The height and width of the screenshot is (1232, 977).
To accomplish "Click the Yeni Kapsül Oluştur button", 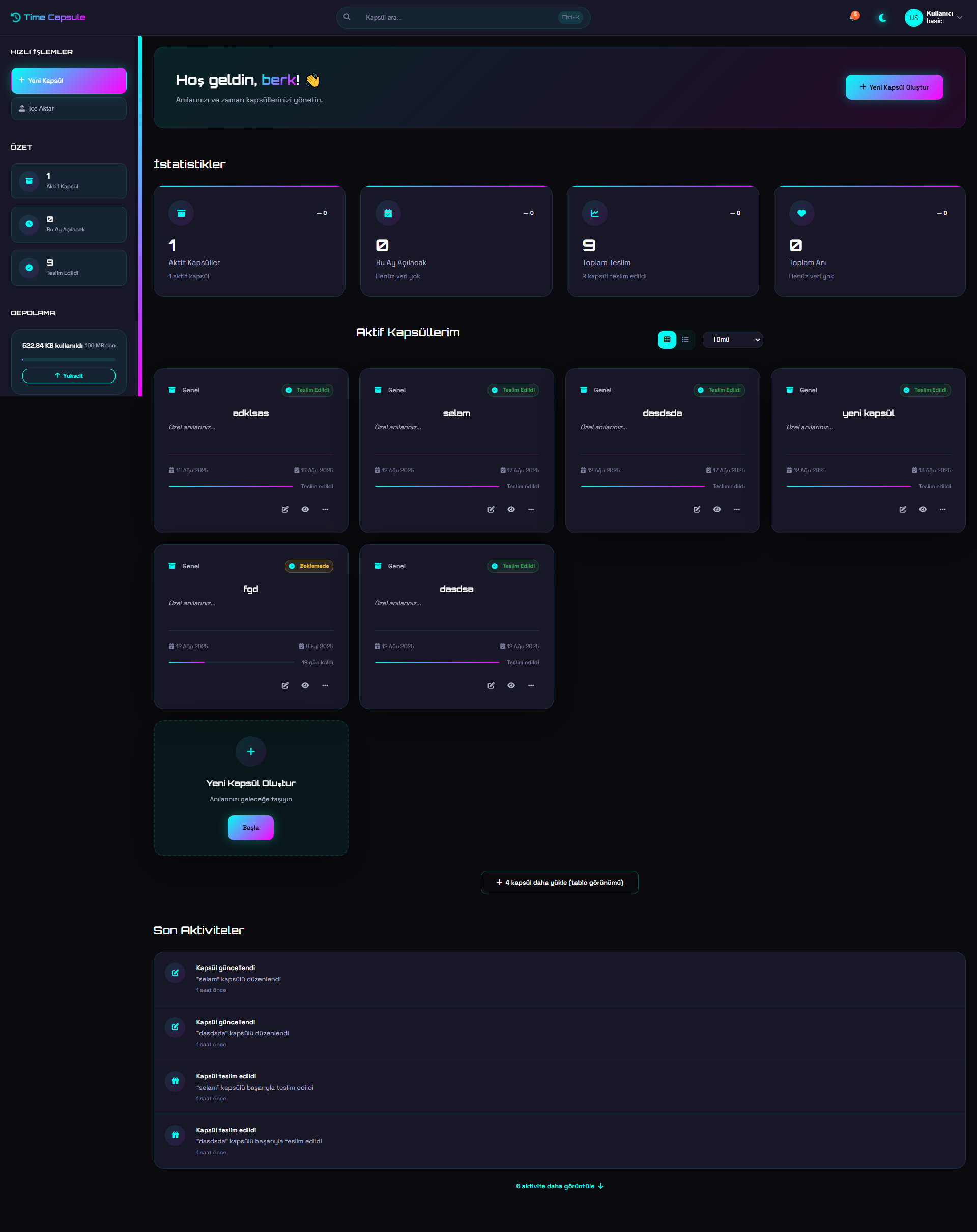I will 894,87.
